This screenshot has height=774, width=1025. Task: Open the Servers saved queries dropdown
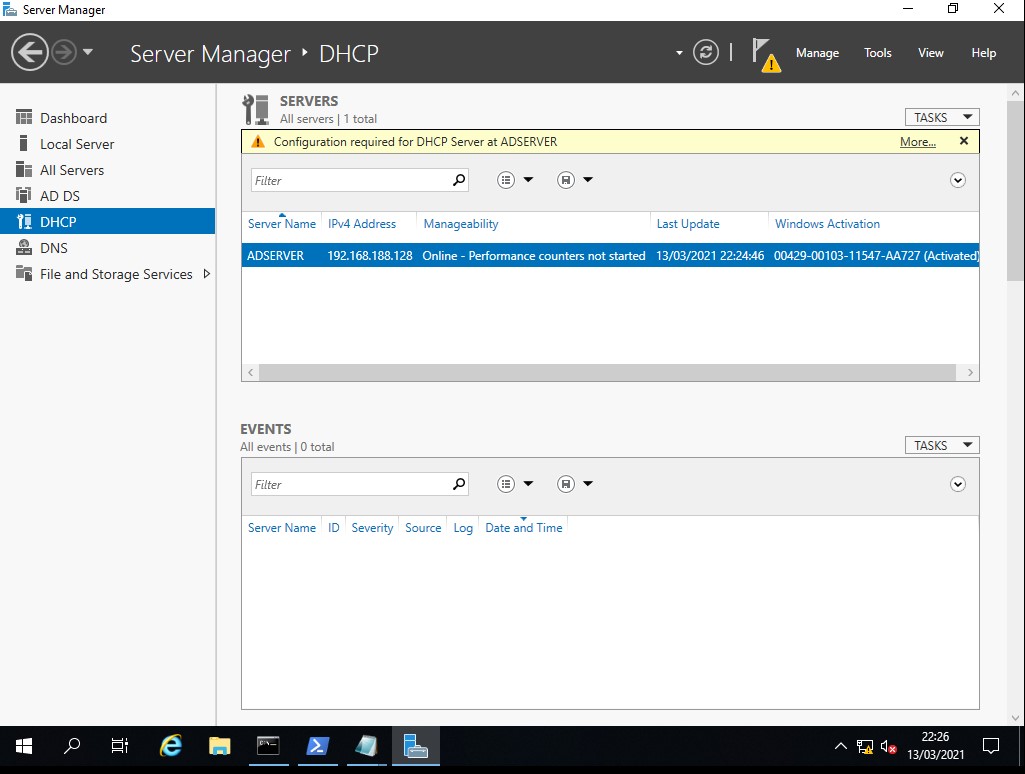(575, 180)
